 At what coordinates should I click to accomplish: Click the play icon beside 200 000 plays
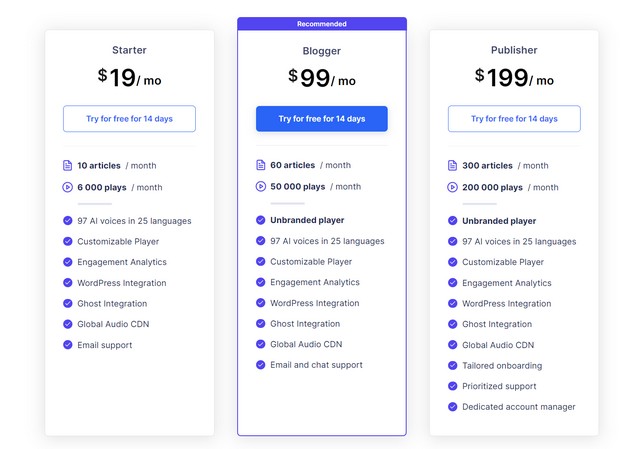coord(452,187)
